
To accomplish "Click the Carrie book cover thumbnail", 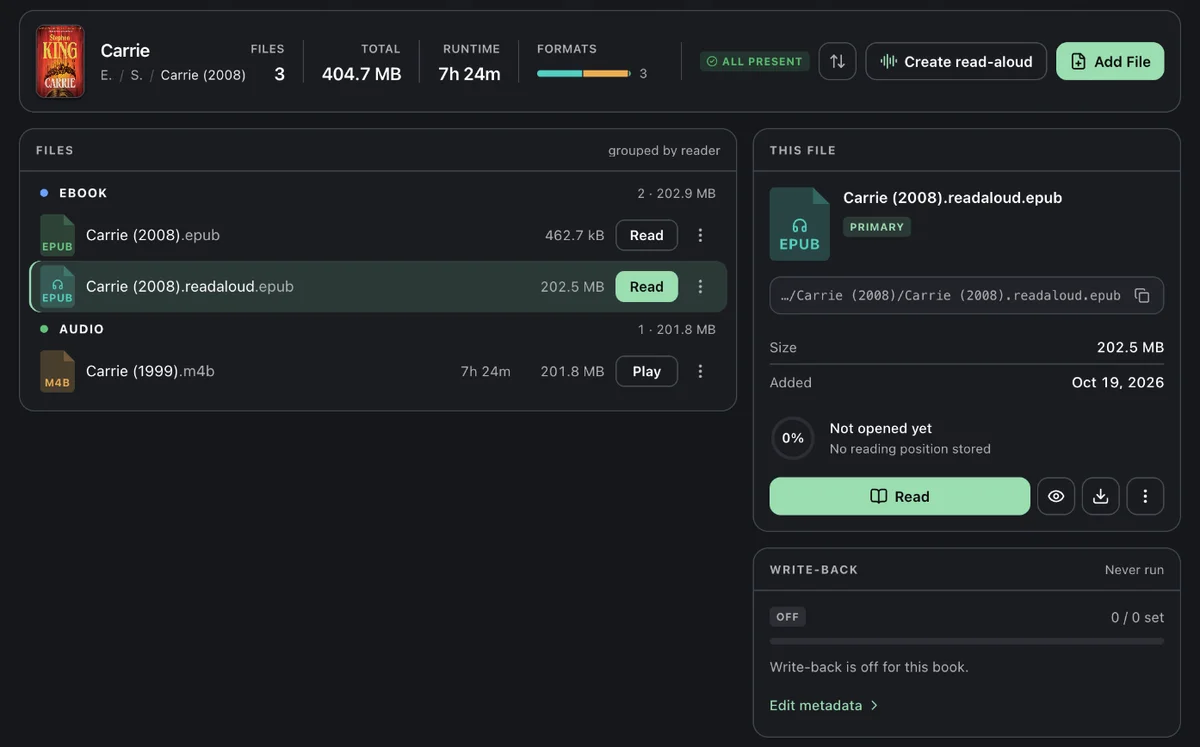I will pos(60,61).
